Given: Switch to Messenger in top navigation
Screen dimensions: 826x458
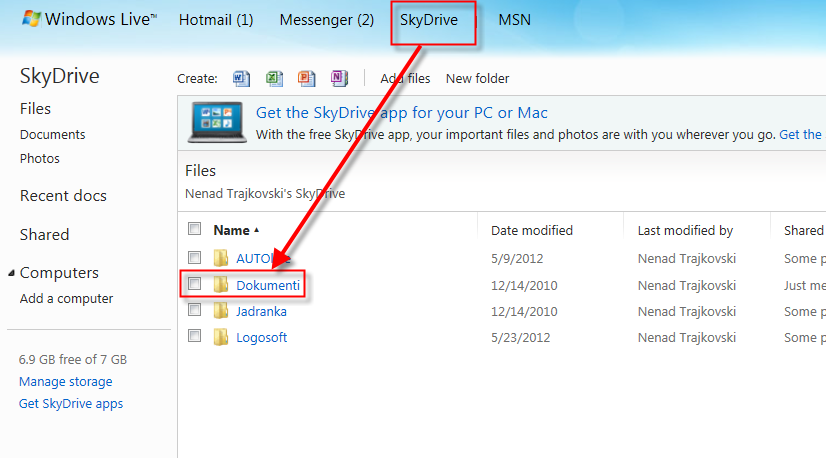Looking at the screenshot, I should (326, 20).
